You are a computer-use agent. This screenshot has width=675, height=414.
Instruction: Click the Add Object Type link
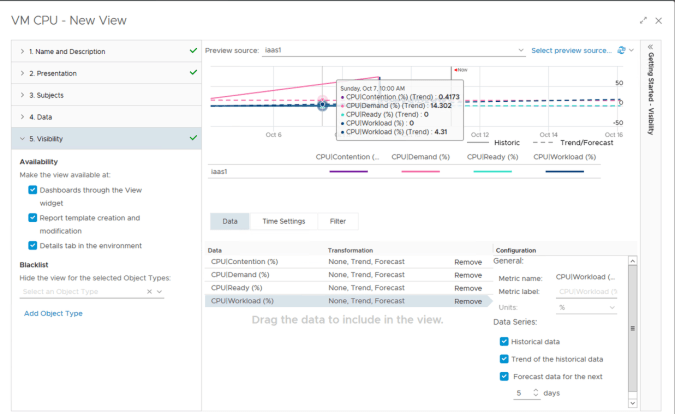point(54,313)
